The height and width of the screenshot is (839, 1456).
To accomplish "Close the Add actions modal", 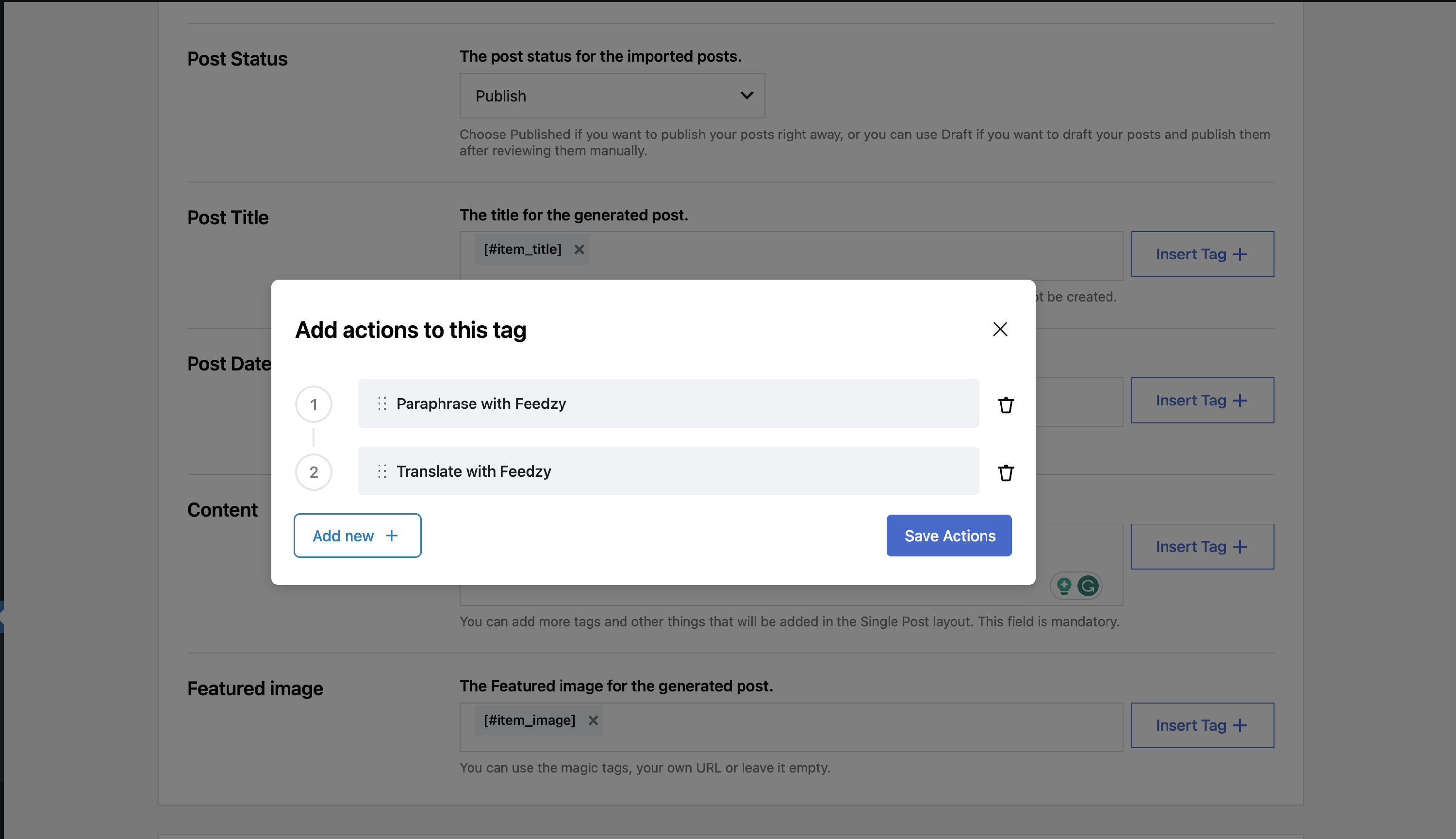I will click(x=1000, y=329).
